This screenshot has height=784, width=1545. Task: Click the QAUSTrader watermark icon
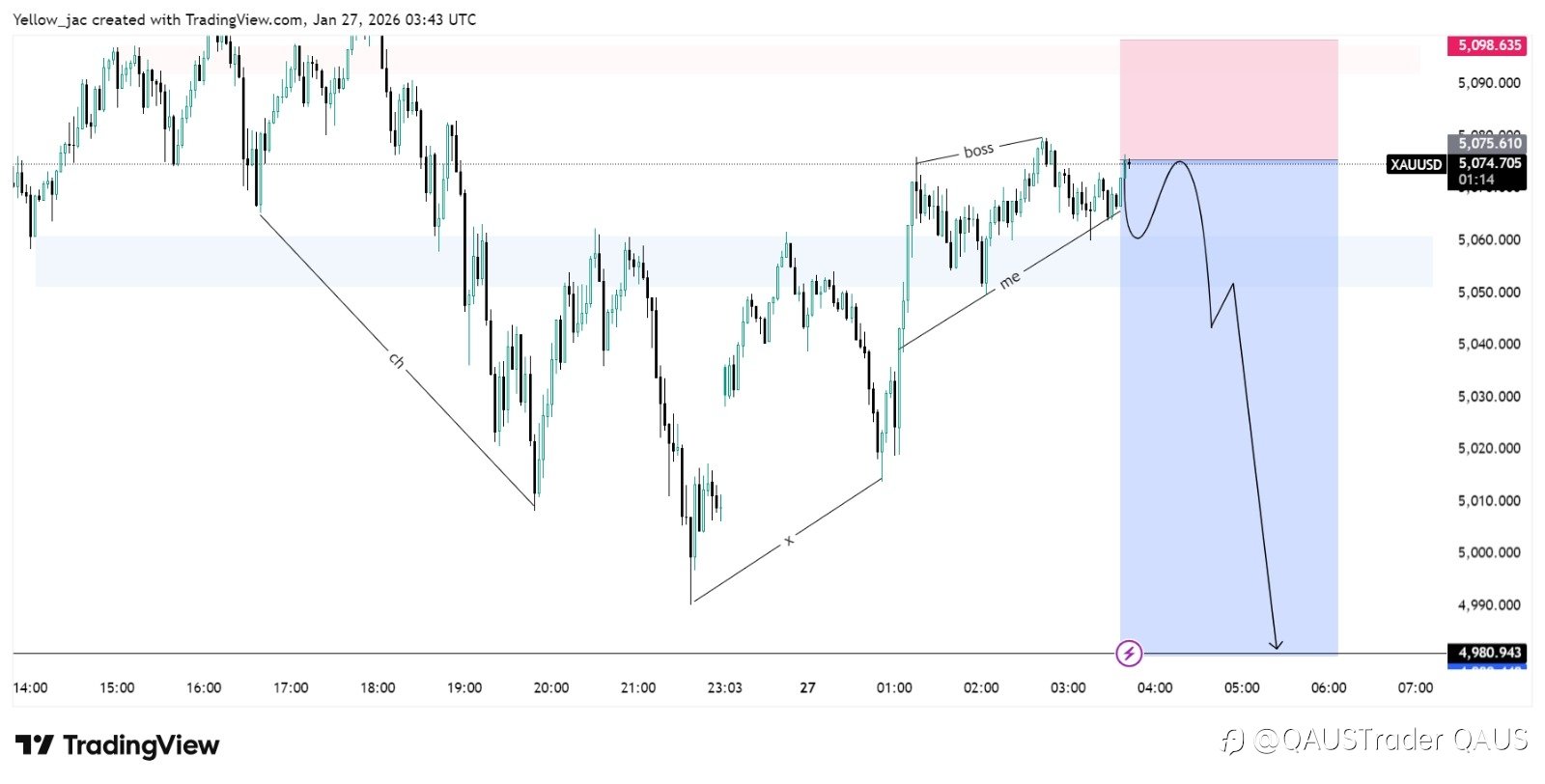(x=1232, y=742)
